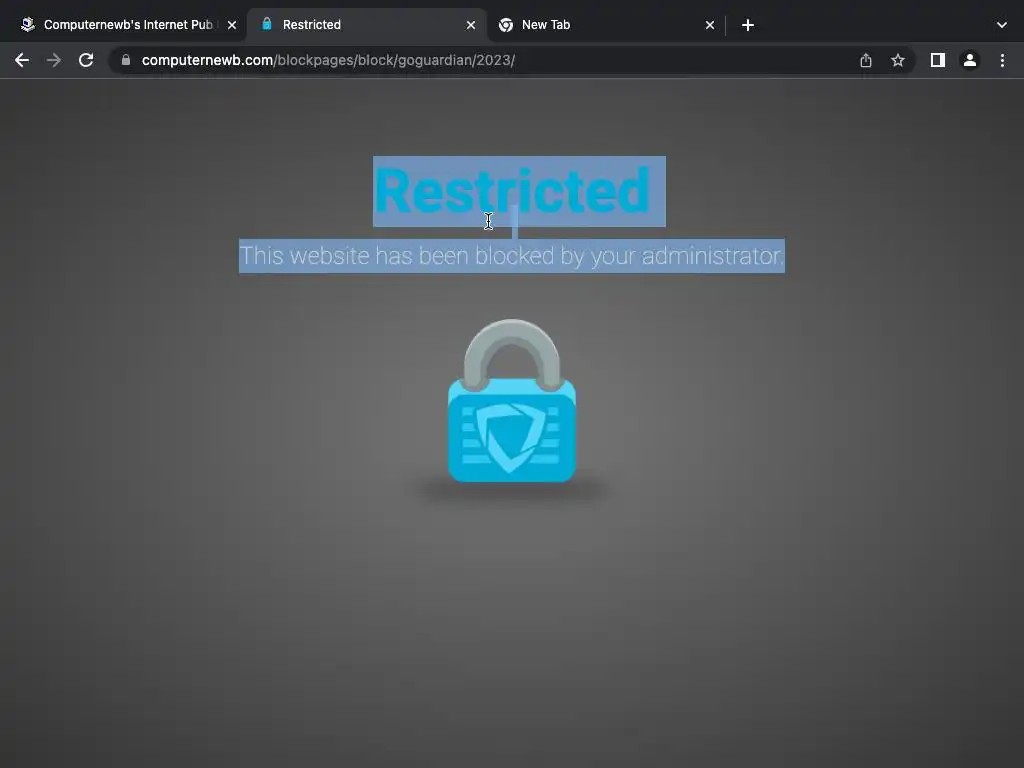Open the profile avatar menu
Screen dimensions: 1024x768
970,60
